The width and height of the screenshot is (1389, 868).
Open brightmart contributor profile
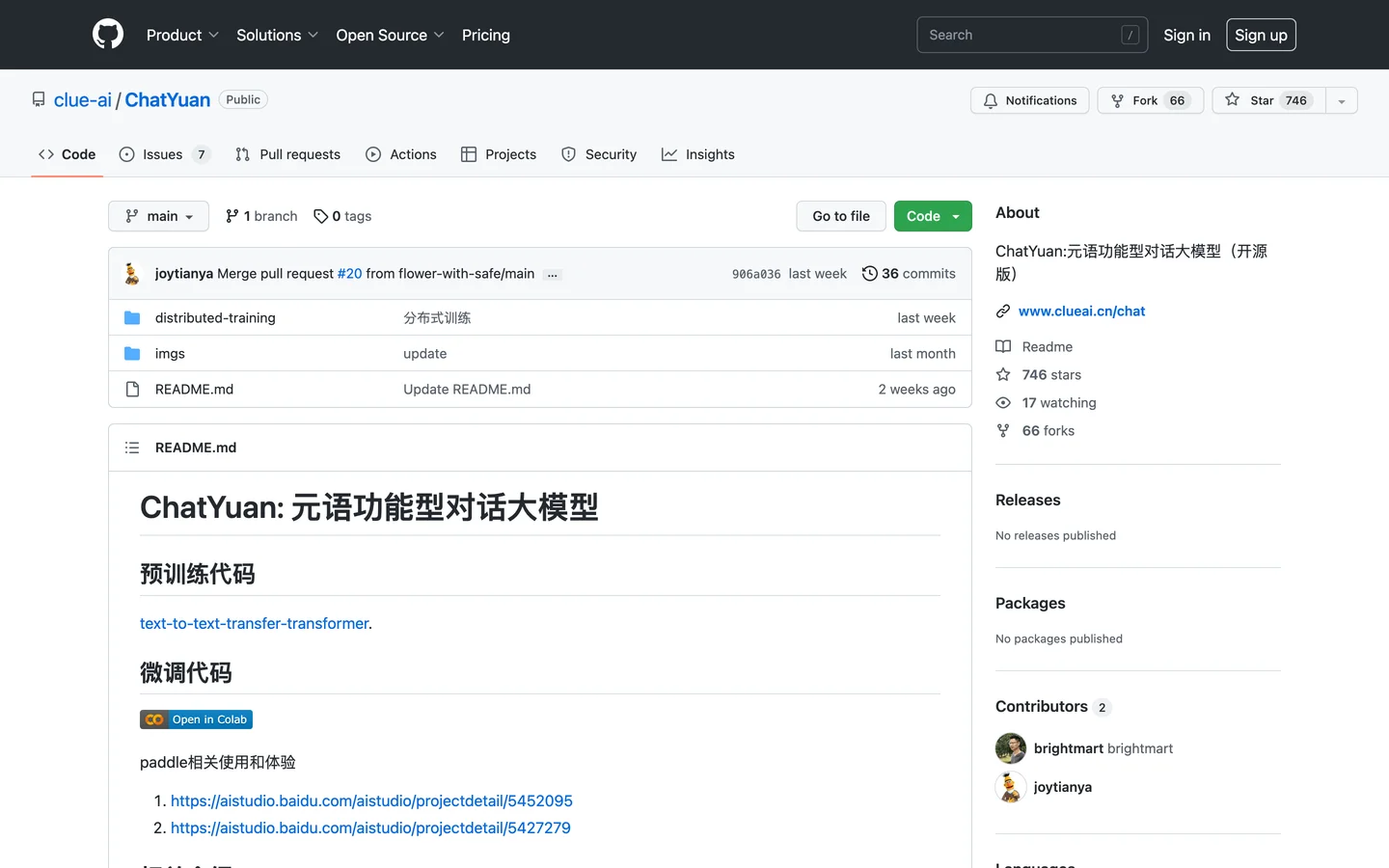[1103, 748]
